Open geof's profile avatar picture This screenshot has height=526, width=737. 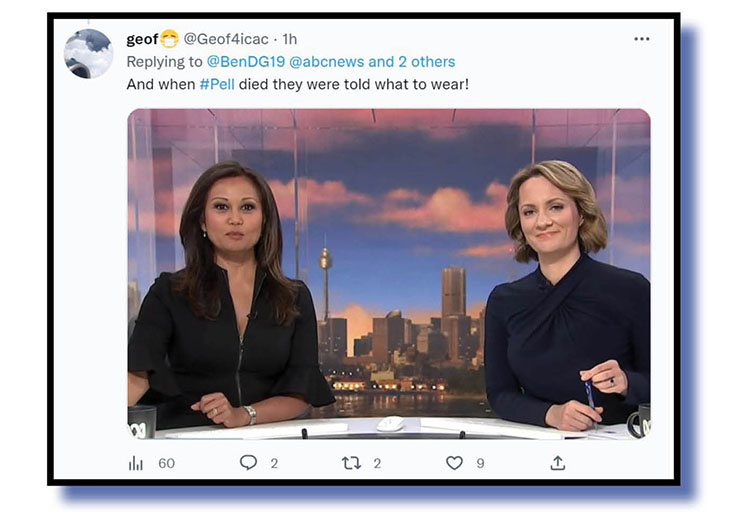(x=88, y=54)
